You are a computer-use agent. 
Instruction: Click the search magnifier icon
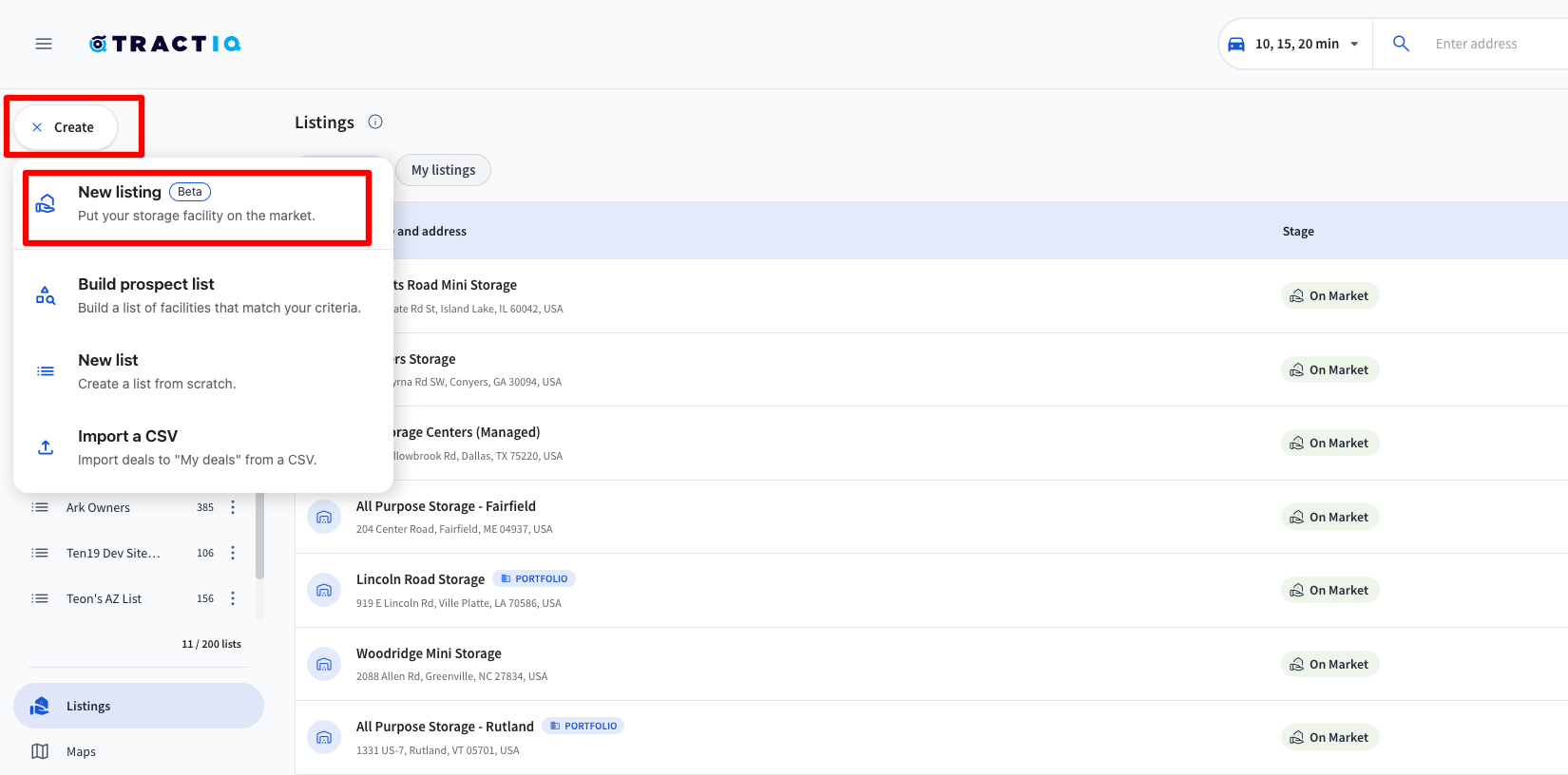point(1401,44)
